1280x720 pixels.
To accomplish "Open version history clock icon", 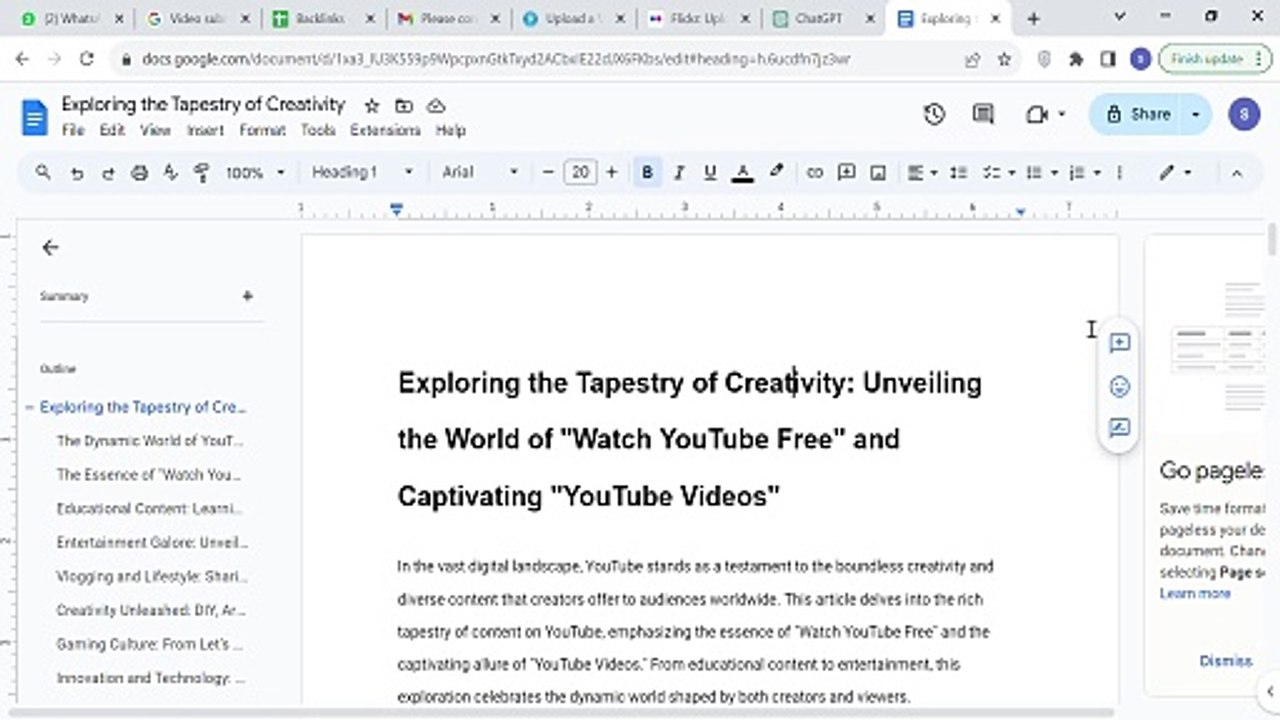I will (934, 114).
